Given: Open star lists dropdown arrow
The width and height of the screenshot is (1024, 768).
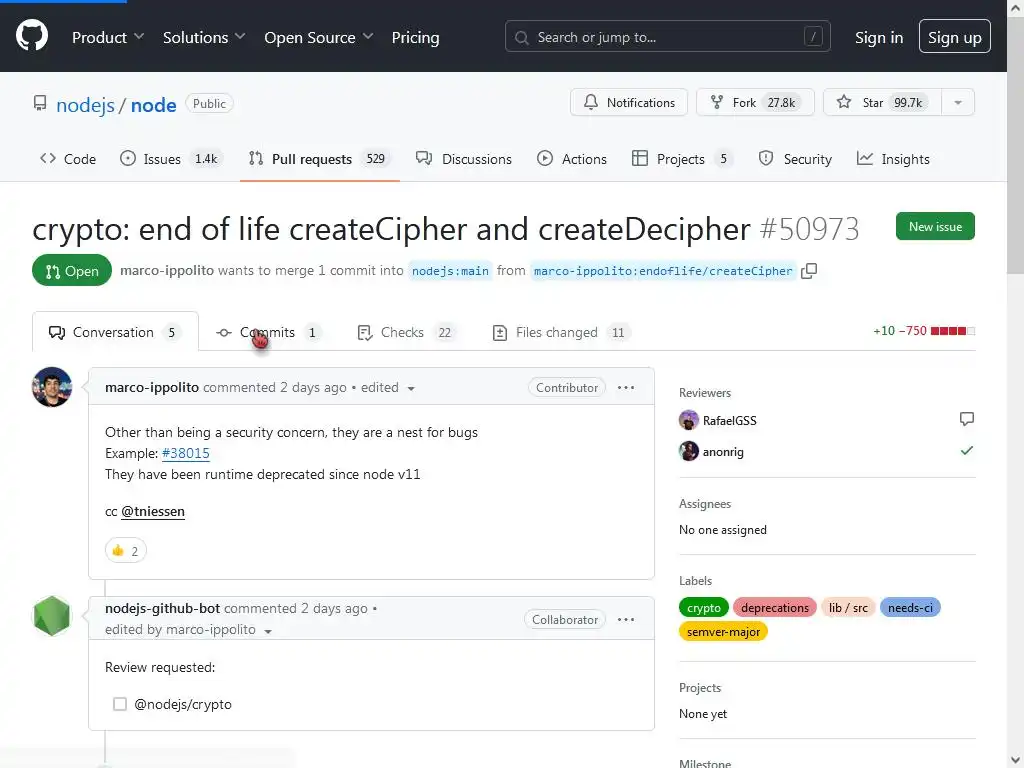Looking at the screenshot, I should point(957,103).
